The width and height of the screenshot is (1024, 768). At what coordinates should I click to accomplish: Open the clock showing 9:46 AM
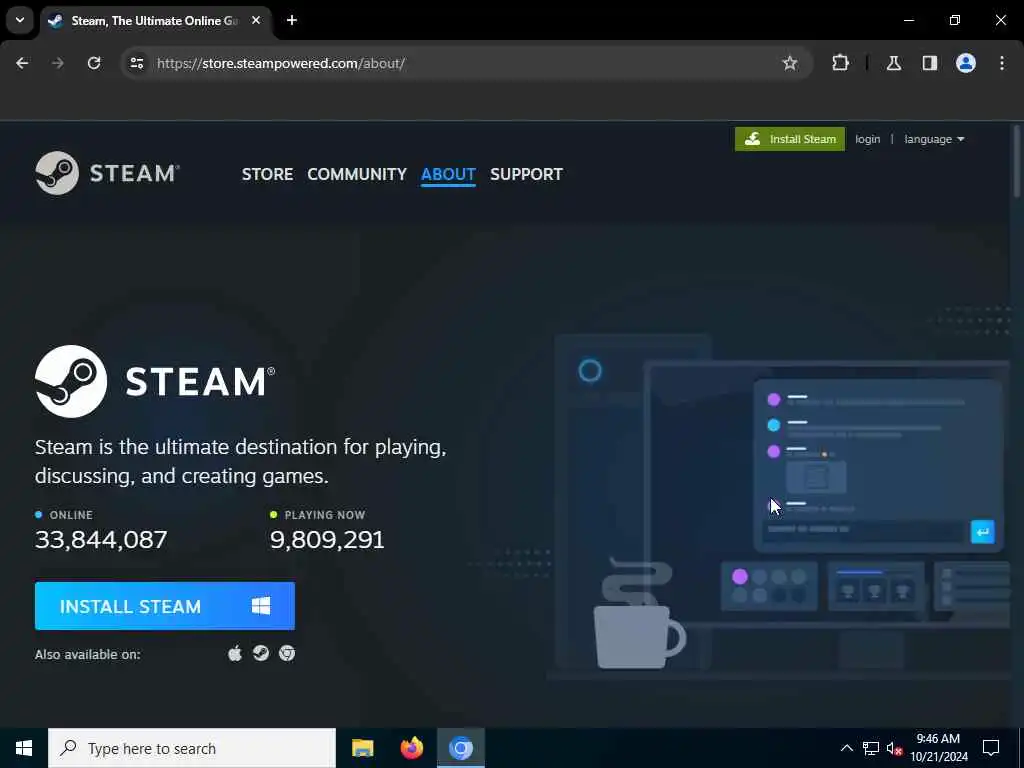938,748
